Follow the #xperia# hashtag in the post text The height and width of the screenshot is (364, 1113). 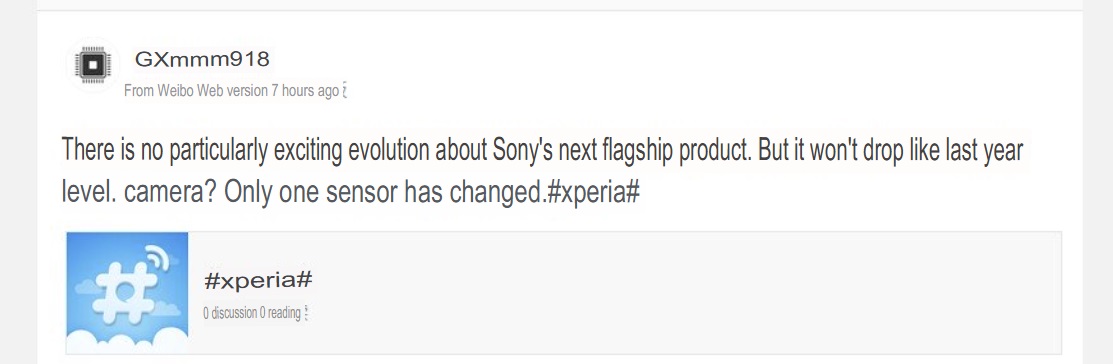[593, 193]
